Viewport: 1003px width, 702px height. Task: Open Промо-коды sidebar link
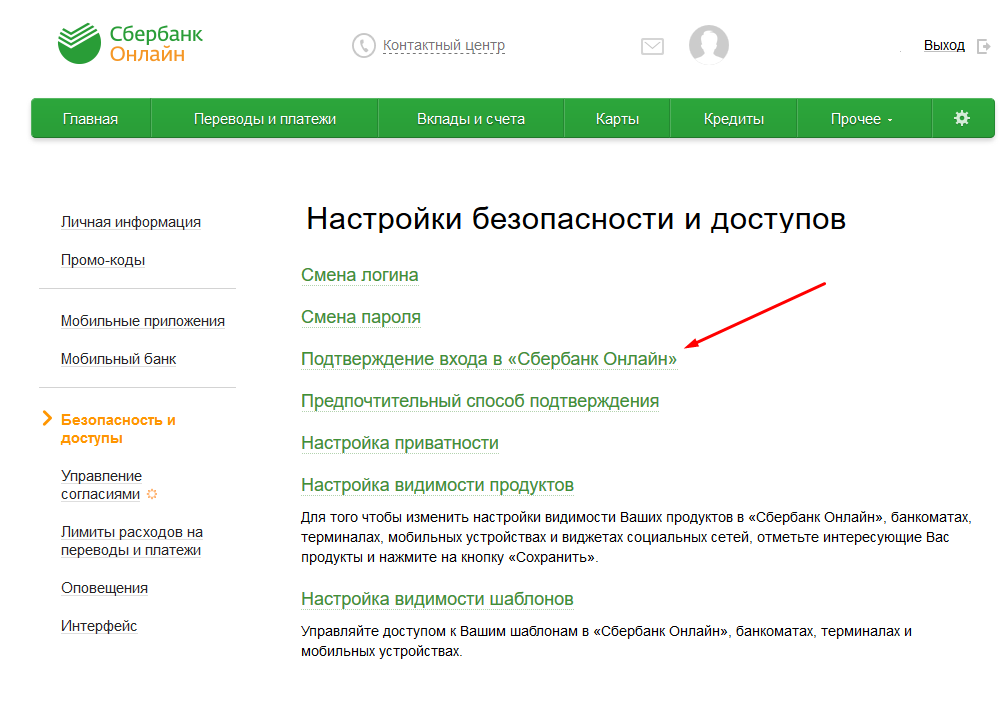(102, 260)
